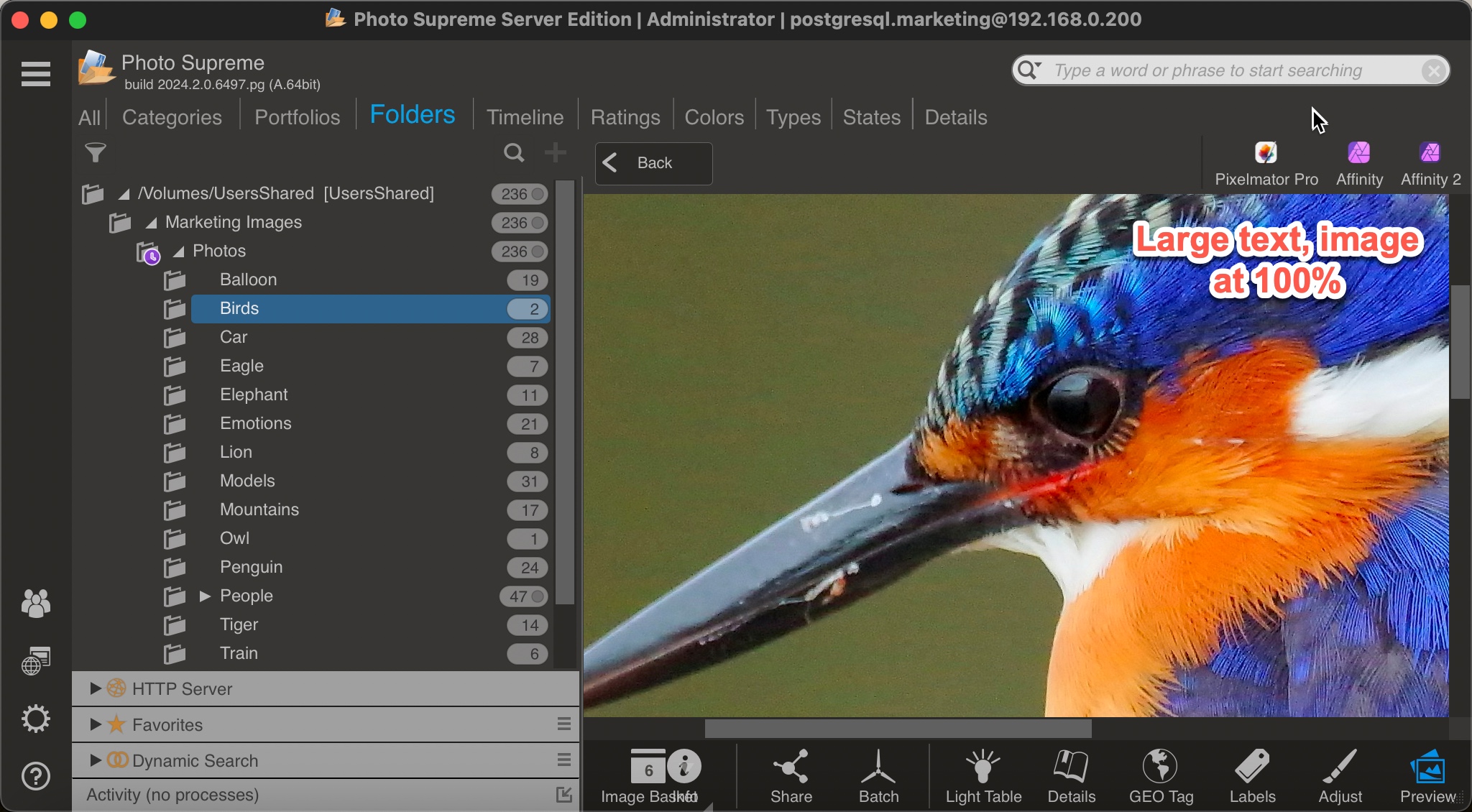The image size is (1472, 812).
Task: Open user management people icon
Action: click(35, 604)
